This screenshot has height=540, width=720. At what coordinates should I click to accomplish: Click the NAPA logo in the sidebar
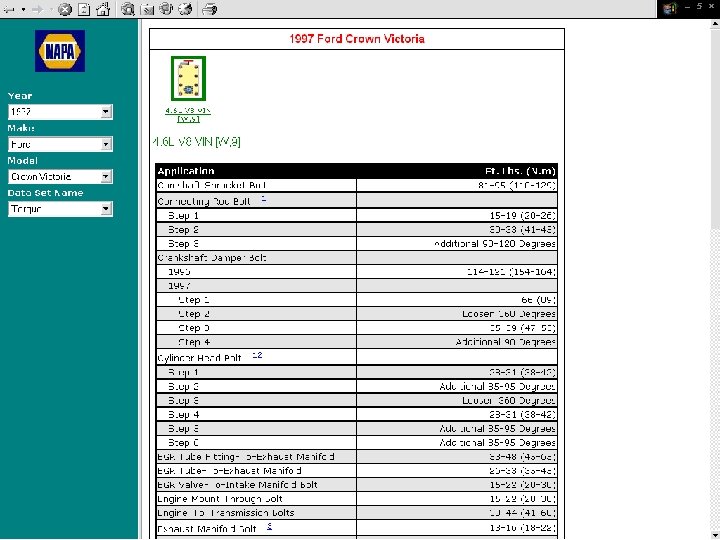(x=60, y=51)
